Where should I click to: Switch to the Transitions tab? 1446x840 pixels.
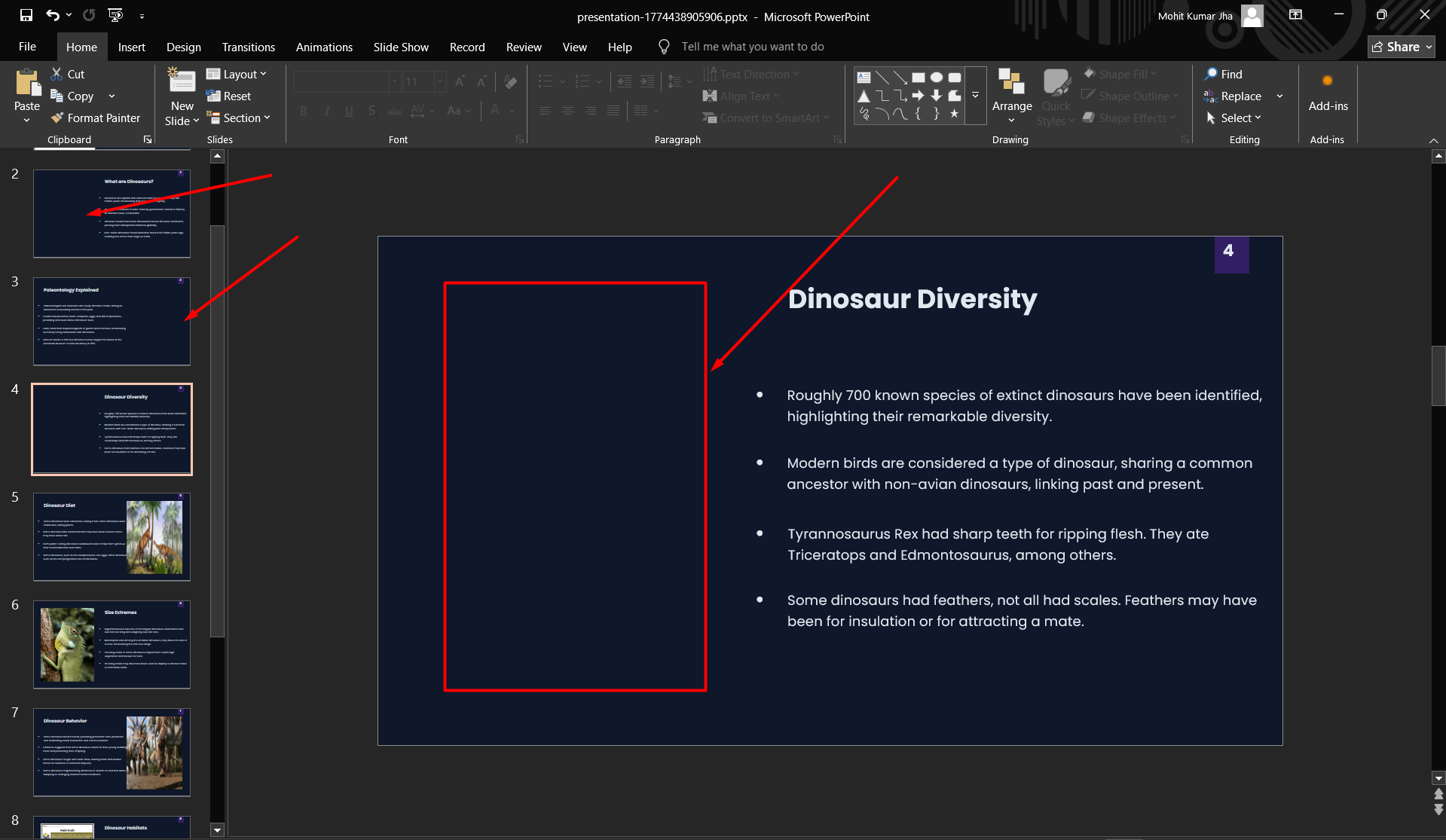248,47
